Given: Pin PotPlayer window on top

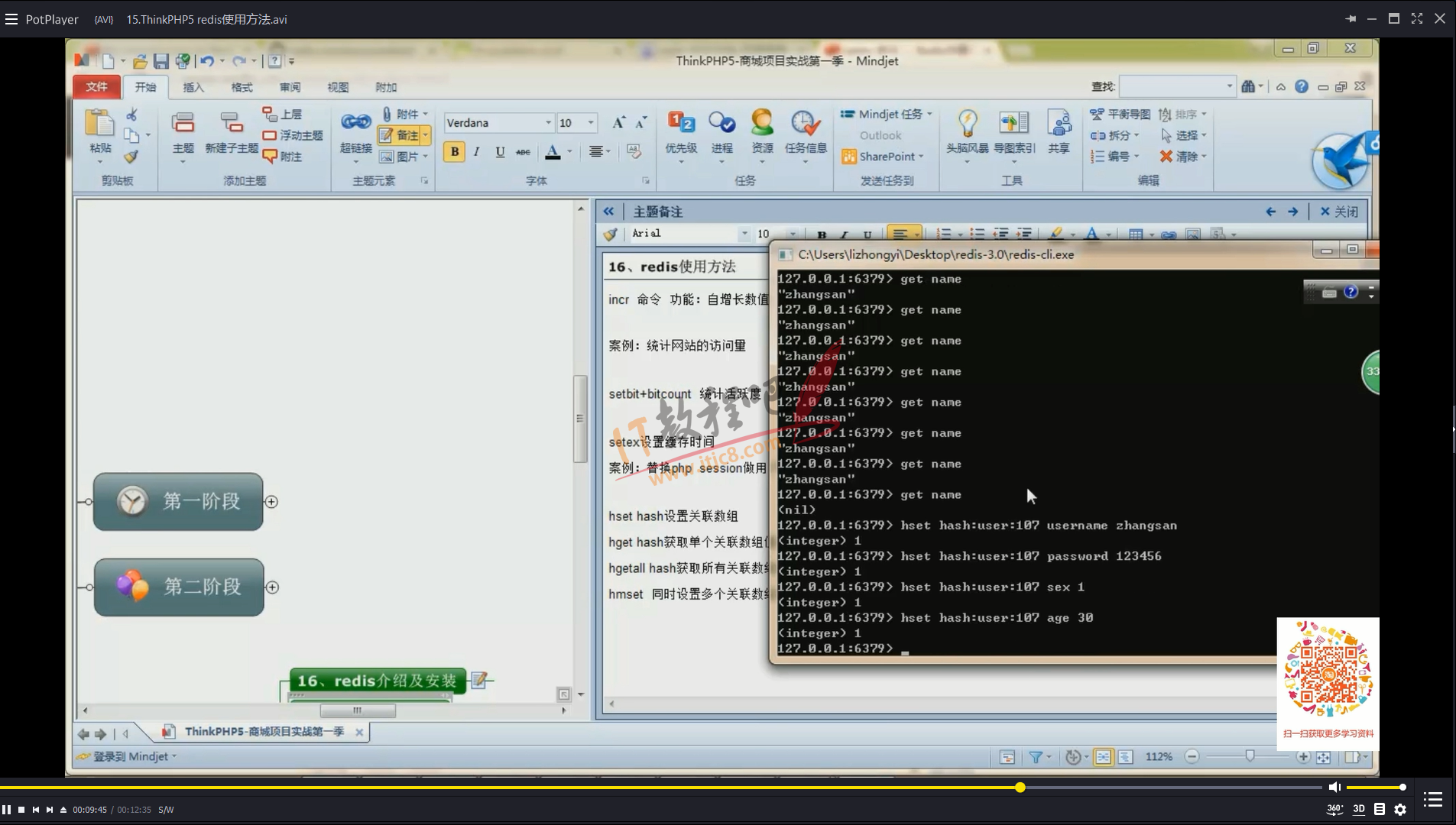Looking at the screenshot, I should (x=1351, y=19).
